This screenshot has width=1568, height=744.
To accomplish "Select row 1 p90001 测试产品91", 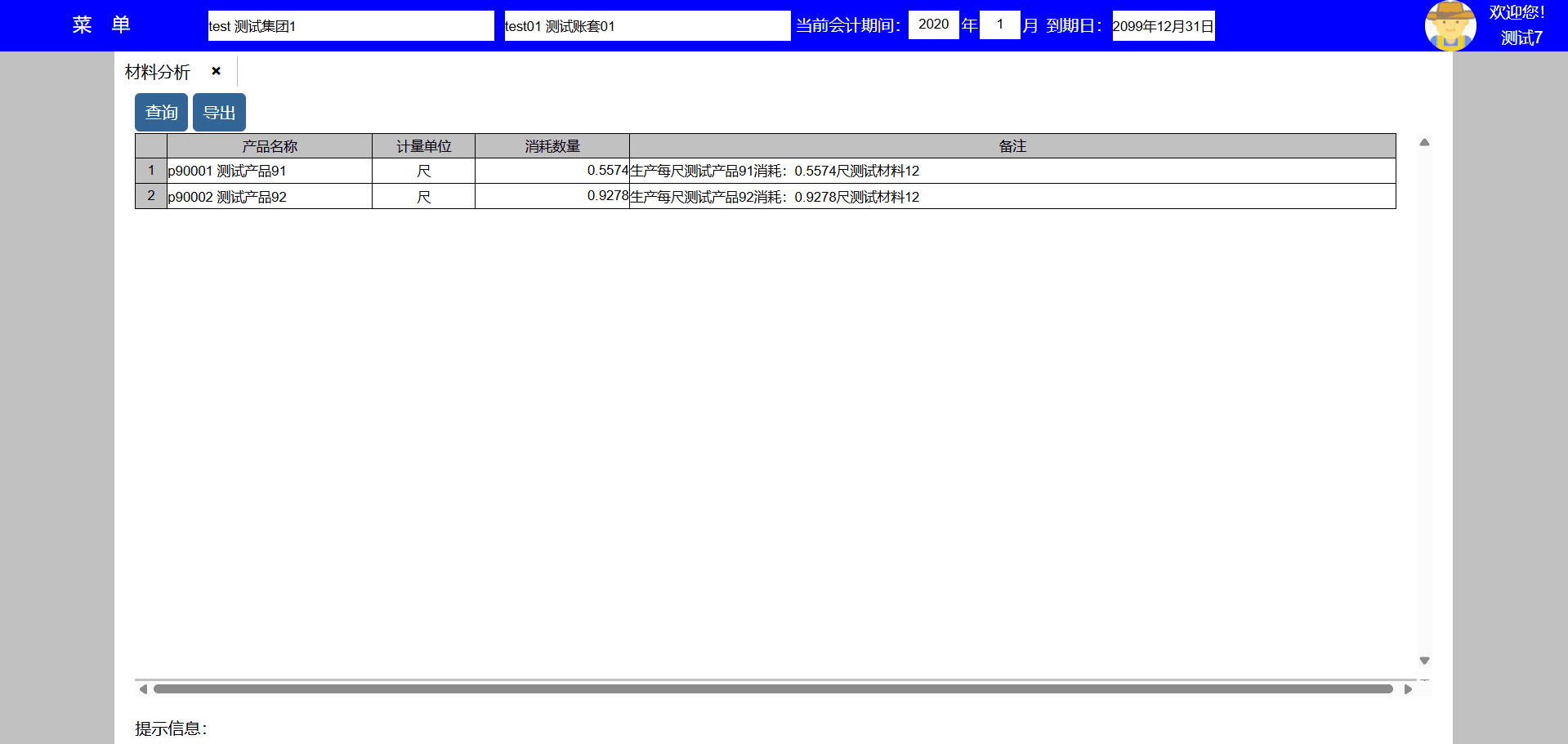I will pyautogui.click(x=269, y=171).
